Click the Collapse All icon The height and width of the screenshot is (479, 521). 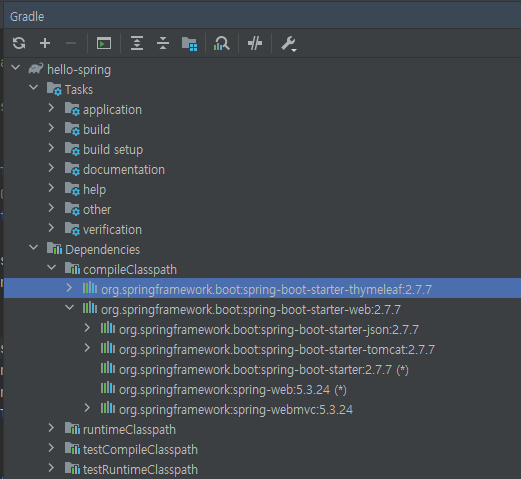click(x=163, y=43)
